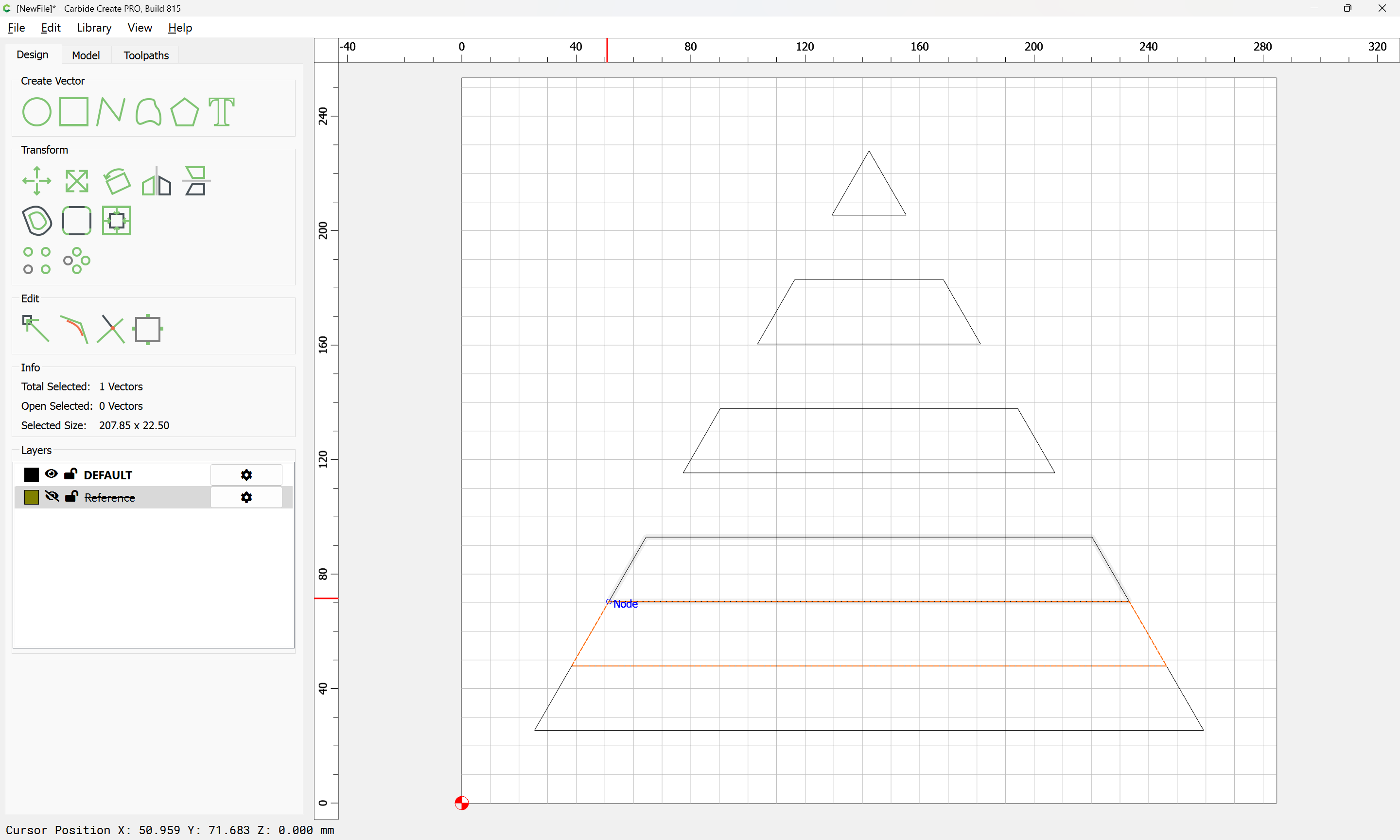Switch to the Model tab

[86, 55]
